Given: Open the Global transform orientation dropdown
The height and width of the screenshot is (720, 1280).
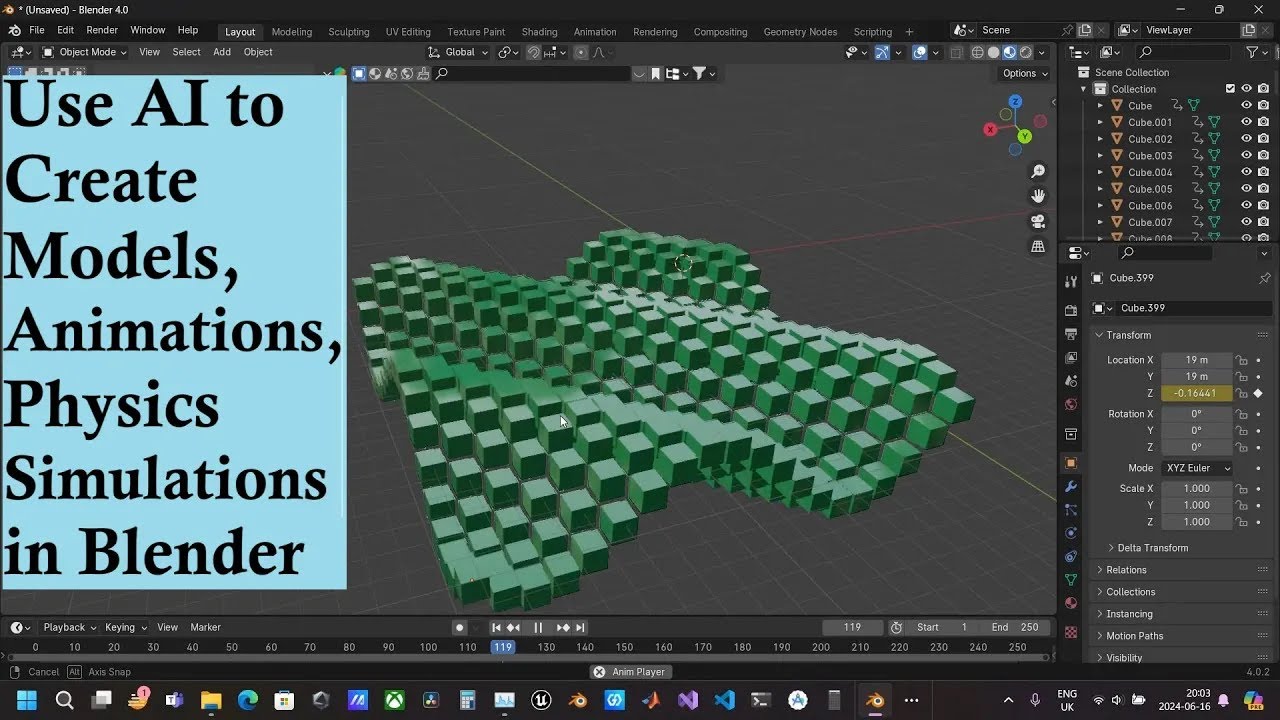Looking at the screenshot, I should click(x=458, y=52).
